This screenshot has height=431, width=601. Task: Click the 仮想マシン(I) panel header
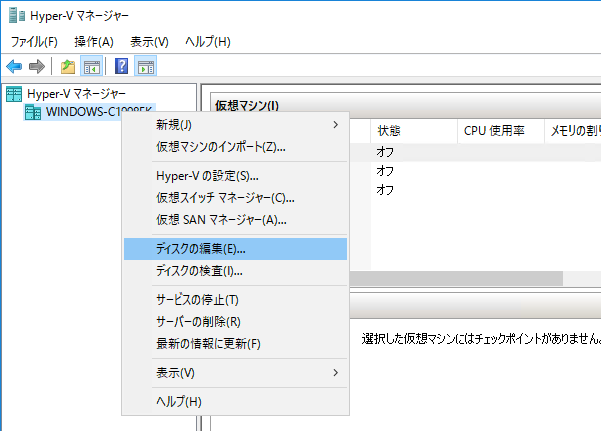(406, 105)
